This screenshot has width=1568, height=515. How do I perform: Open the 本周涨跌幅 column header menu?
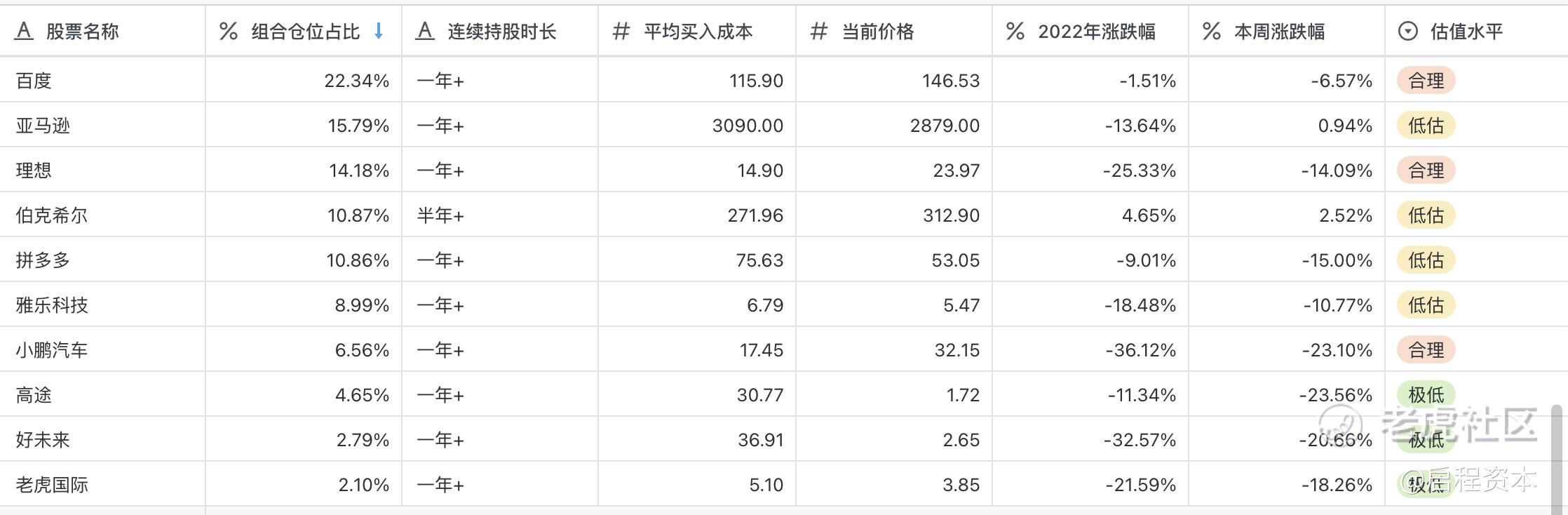(1287, 31)
